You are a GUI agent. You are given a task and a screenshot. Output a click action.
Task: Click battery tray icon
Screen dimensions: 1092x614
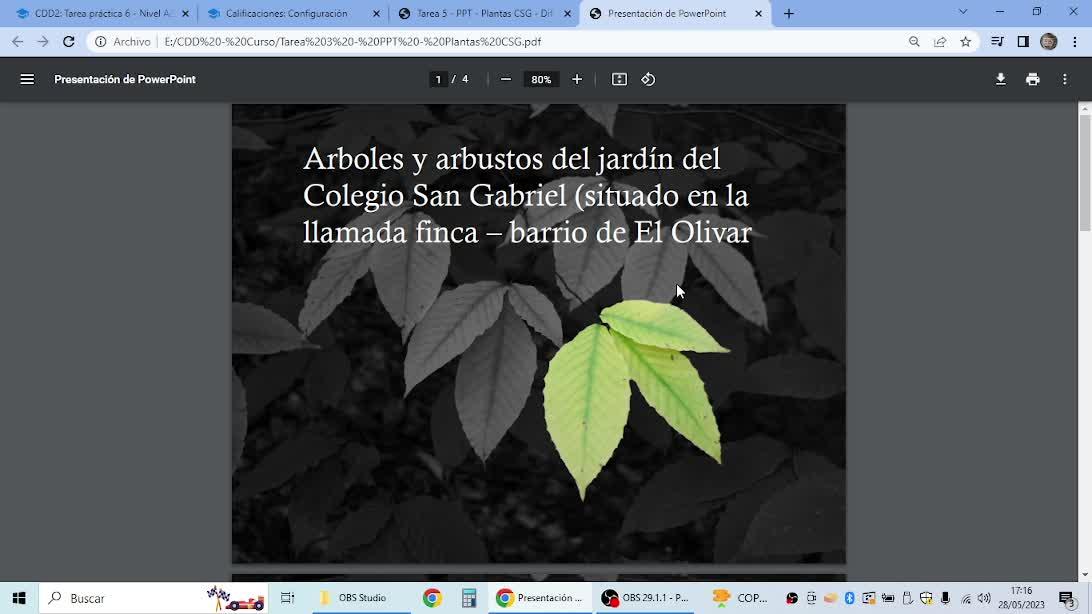tap(888, 598)
